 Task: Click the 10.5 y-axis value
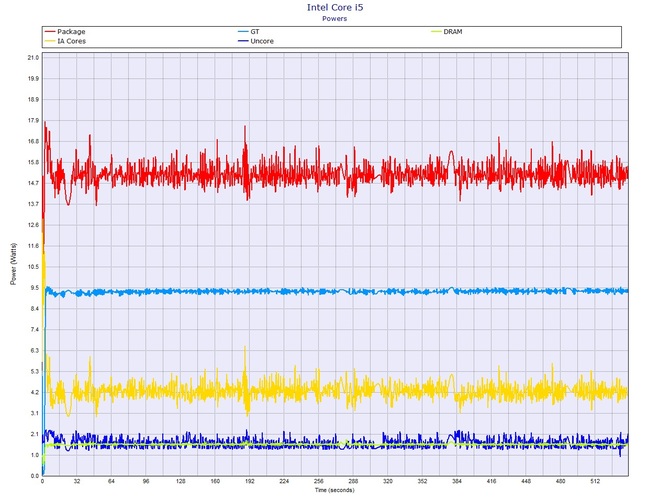click(x=33, y=267)
